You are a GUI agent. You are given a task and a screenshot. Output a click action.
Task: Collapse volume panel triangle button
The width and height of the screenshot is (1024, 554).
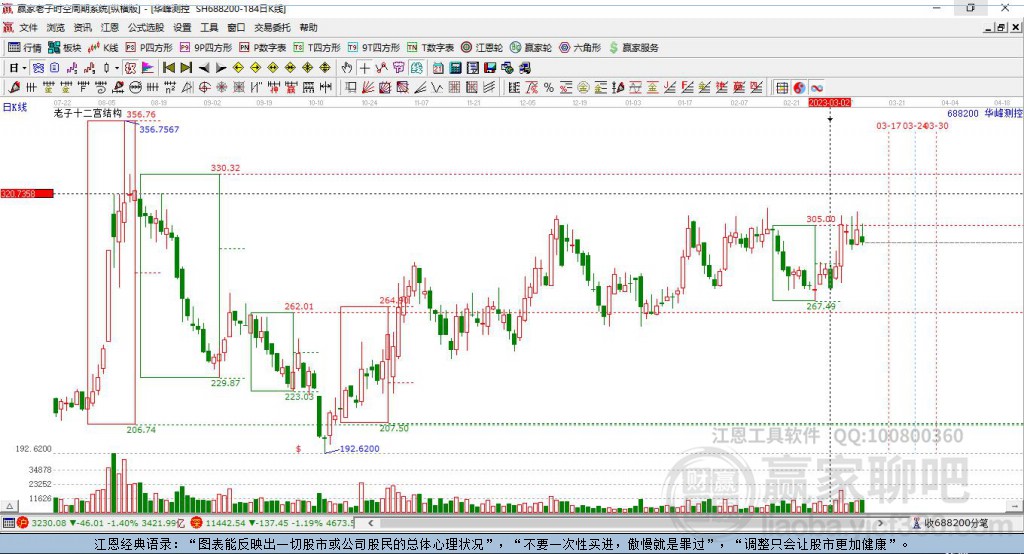(x=9, y=506)
